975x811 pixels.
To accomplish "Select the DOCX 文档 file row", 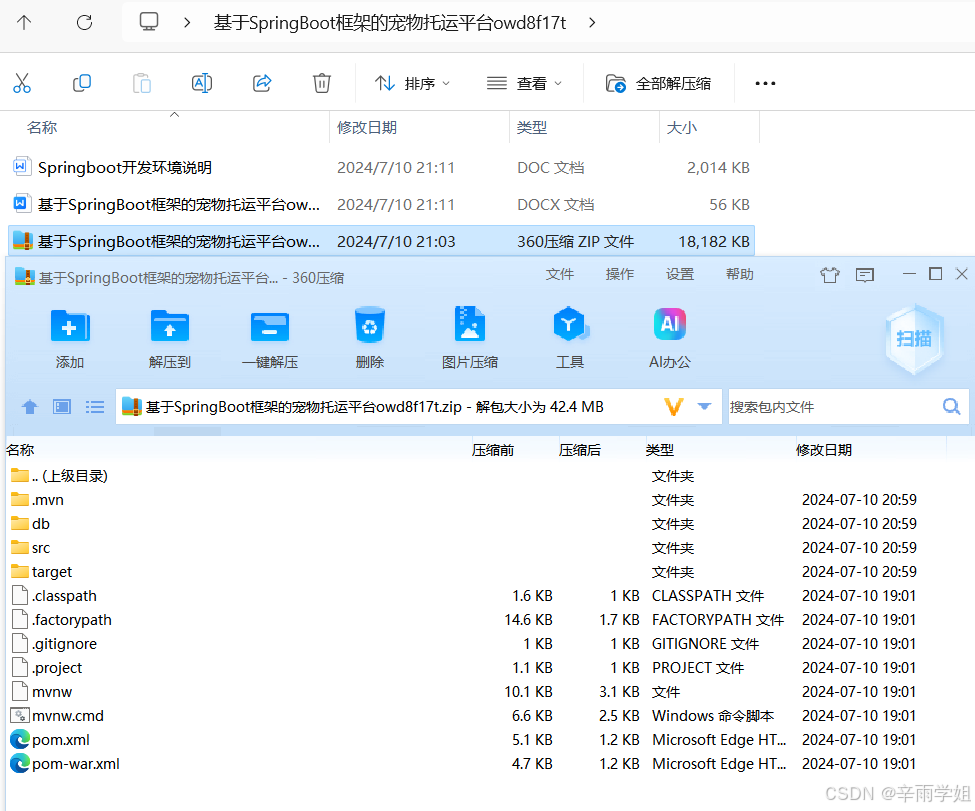I will click(x=381, y=204).
